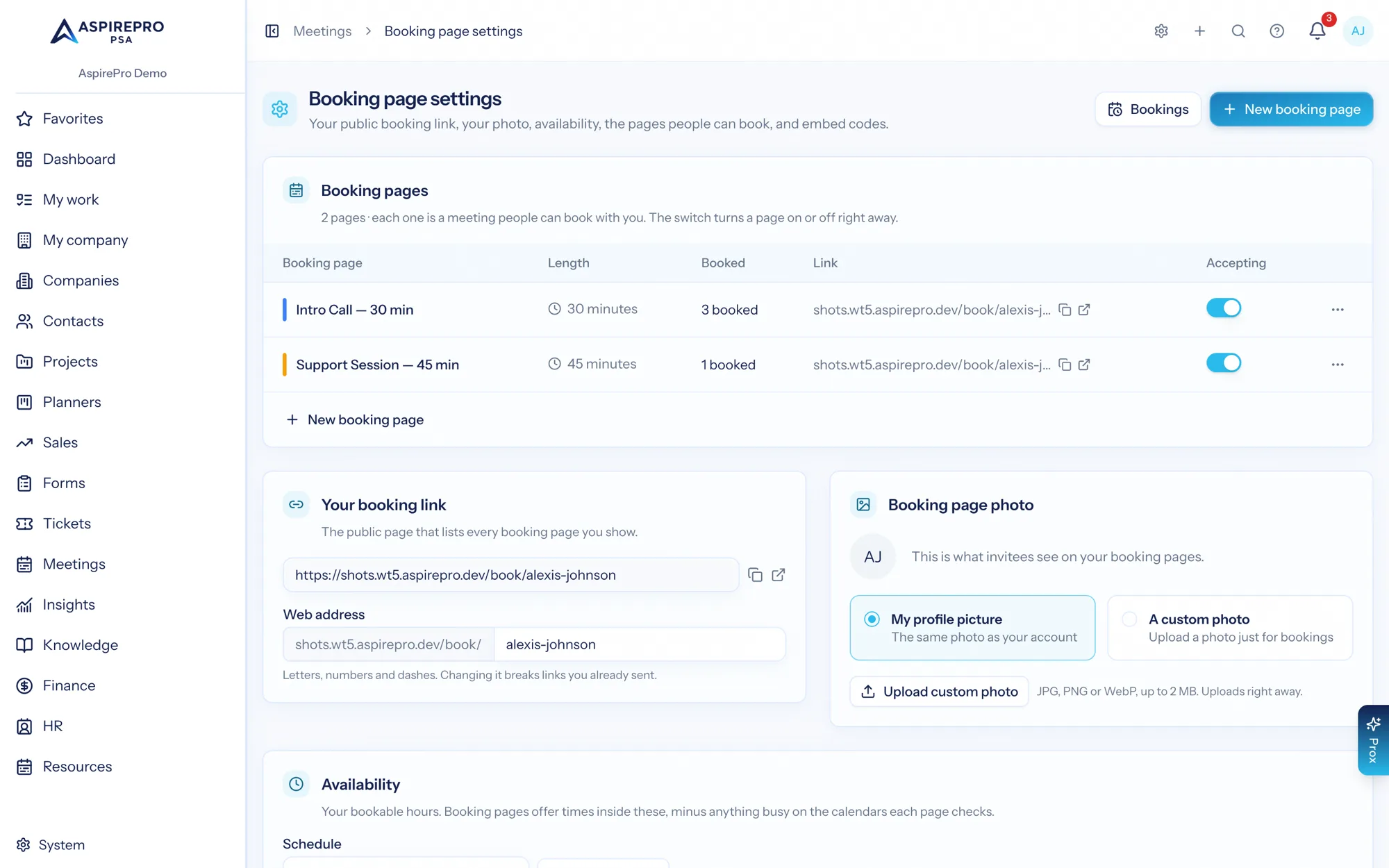This screenshot has height=868, width=1389.
Task: Click the full booking URL field
Action: (x=511, y=575)
